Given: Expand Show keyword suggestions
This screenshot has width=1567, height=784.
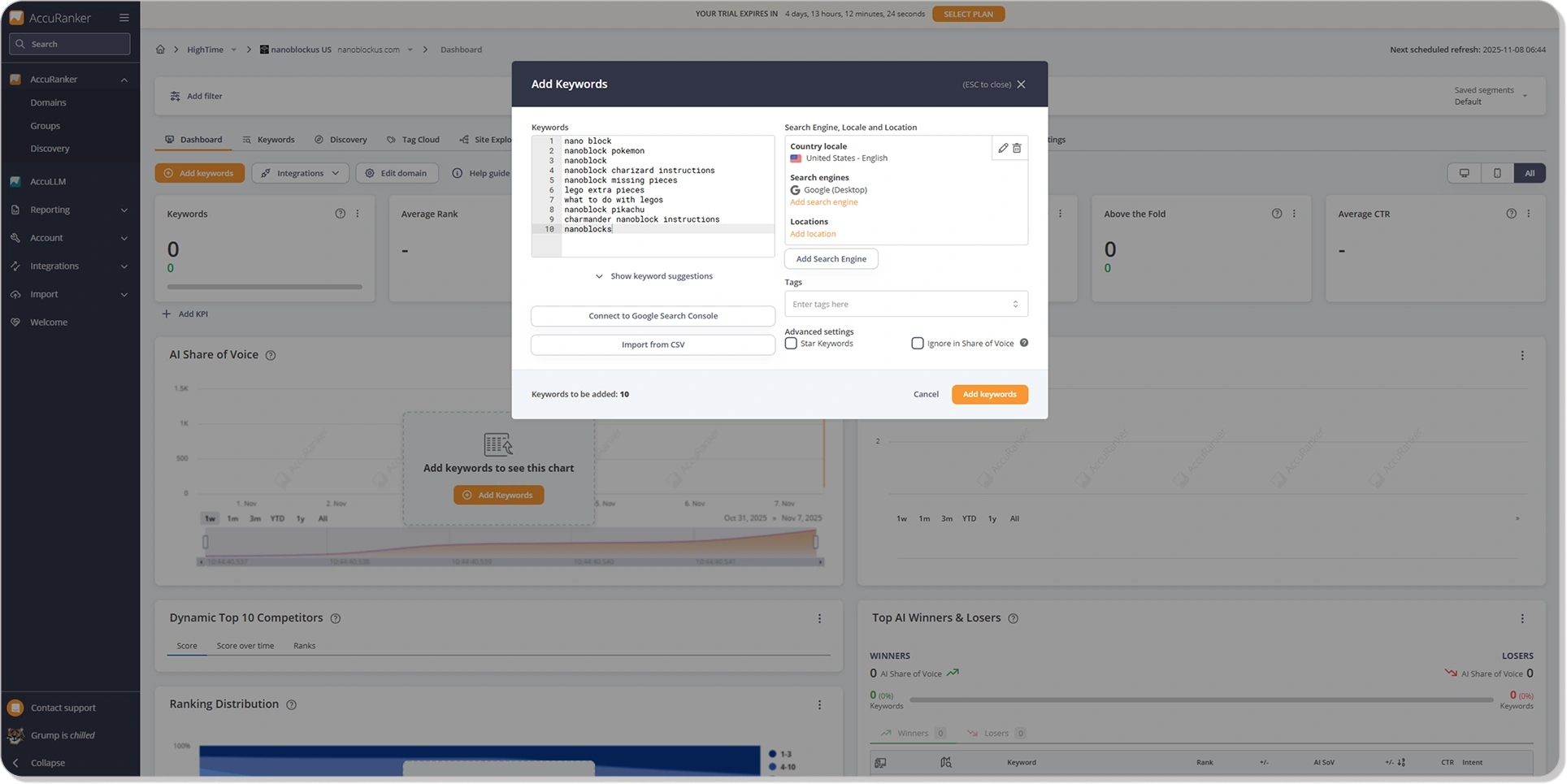Looking at the screenshot, I should click(x=653, y=276).
